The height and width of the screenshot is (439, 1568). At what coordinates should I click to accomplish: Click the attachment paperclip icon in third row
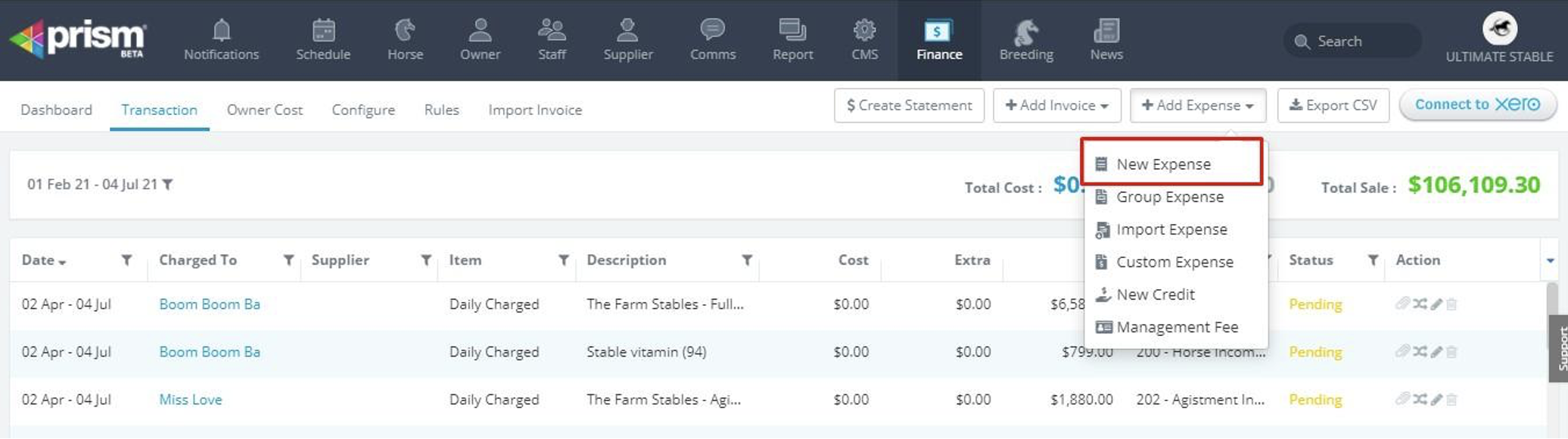(x=1402, y=399)
